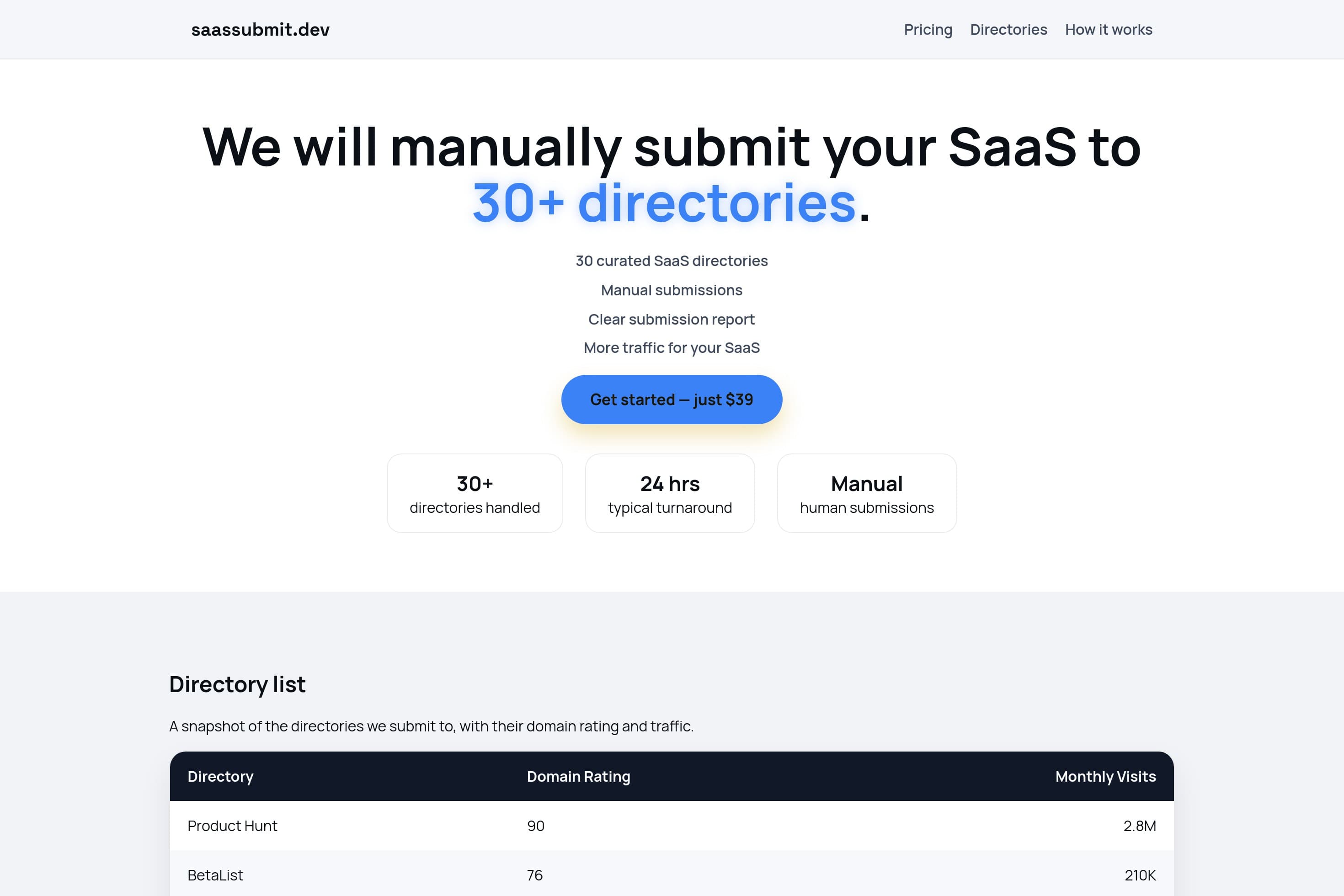The height and width of the screenshot is (896, 1344).
Task: Open the Directories section from the navigation
Action: (x=1008, y=29)
